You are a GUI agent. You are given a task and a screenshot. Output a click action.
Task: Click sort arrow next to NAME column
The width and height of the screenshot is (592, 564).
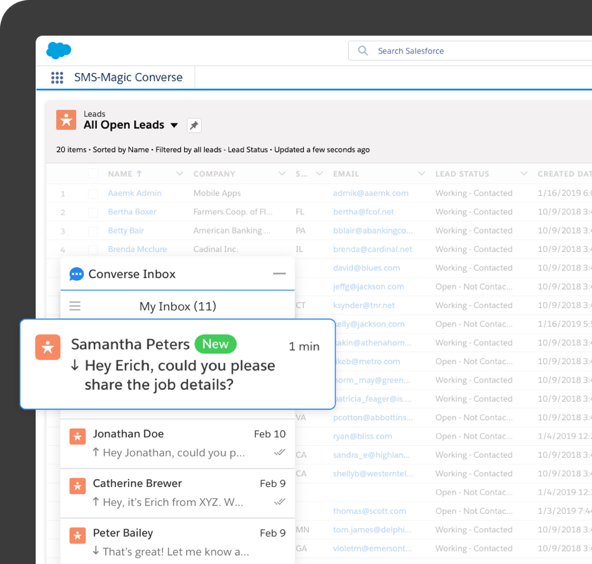(x=139, y=174)
